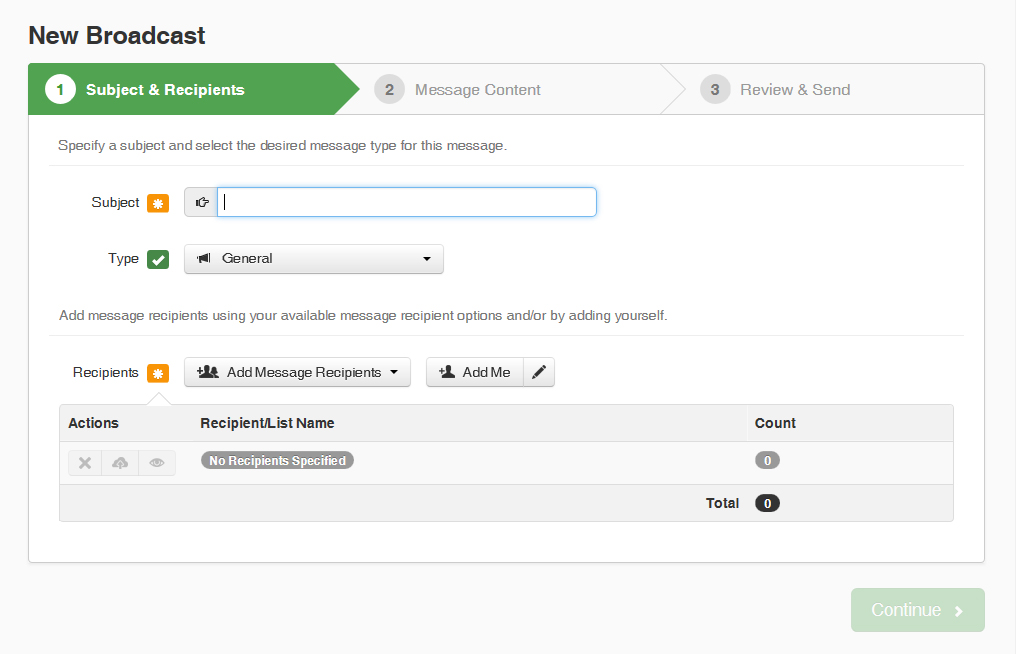This screenshot has height=654, width=1016.
Task: Click the orange required asterisk next to Subject
Action: tap(158, 203)
